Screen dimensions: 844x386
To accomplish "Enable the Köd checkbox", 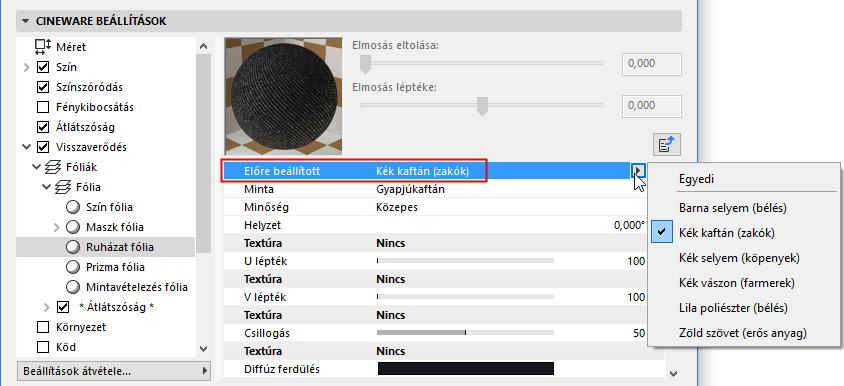I will pyautogui.click(x=43, y=347).
